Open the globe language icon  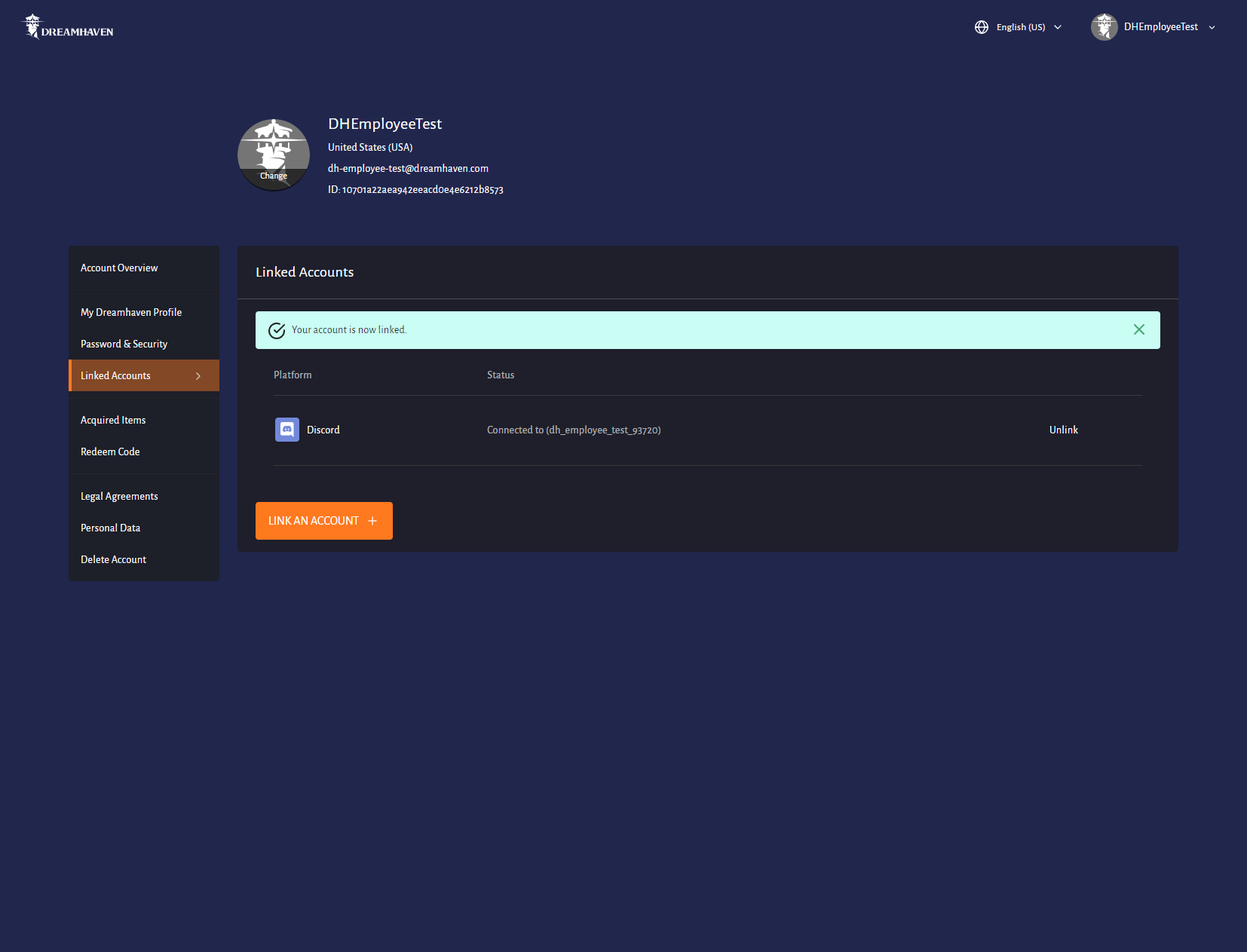982,26
